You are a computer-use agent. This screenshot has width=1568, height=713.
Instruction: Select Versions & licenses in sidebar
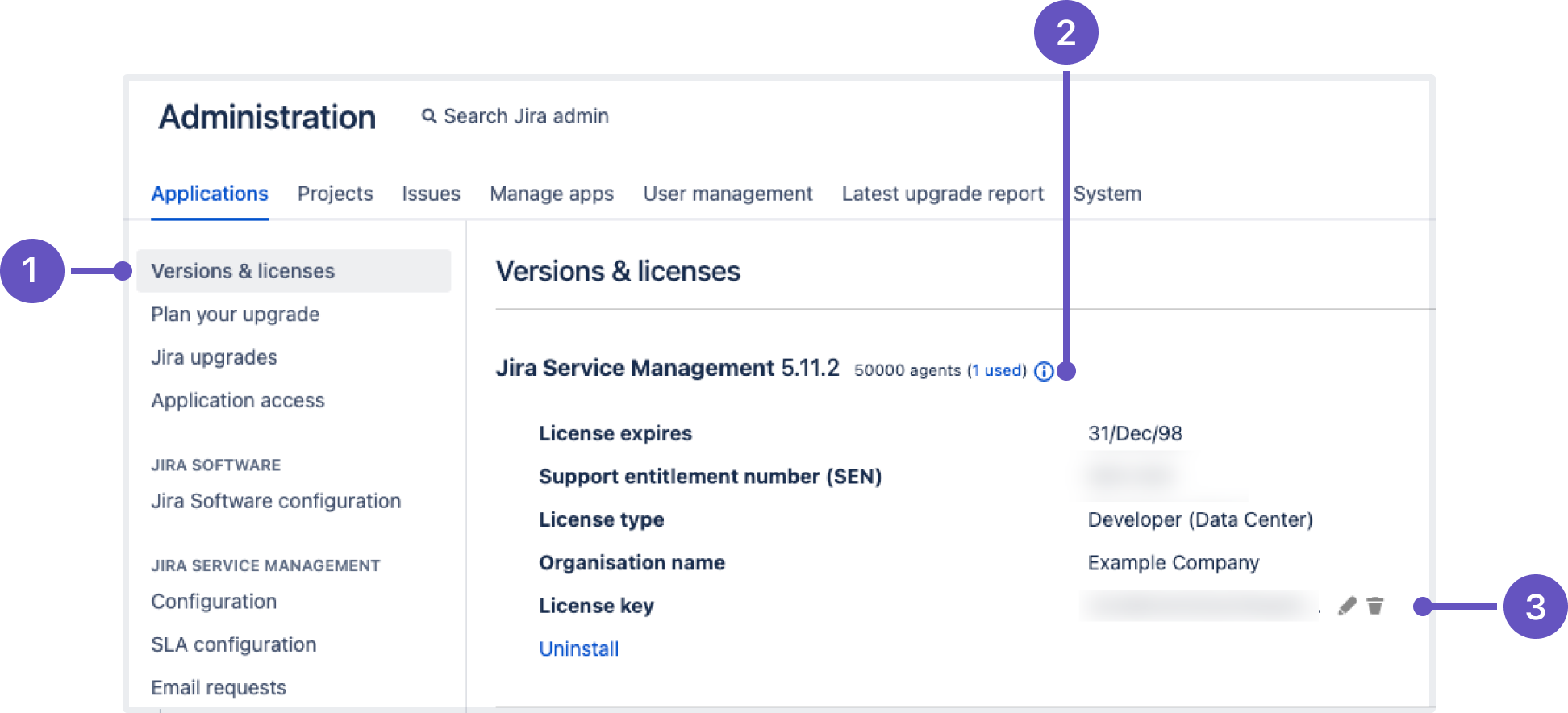[x=243, y=271]
